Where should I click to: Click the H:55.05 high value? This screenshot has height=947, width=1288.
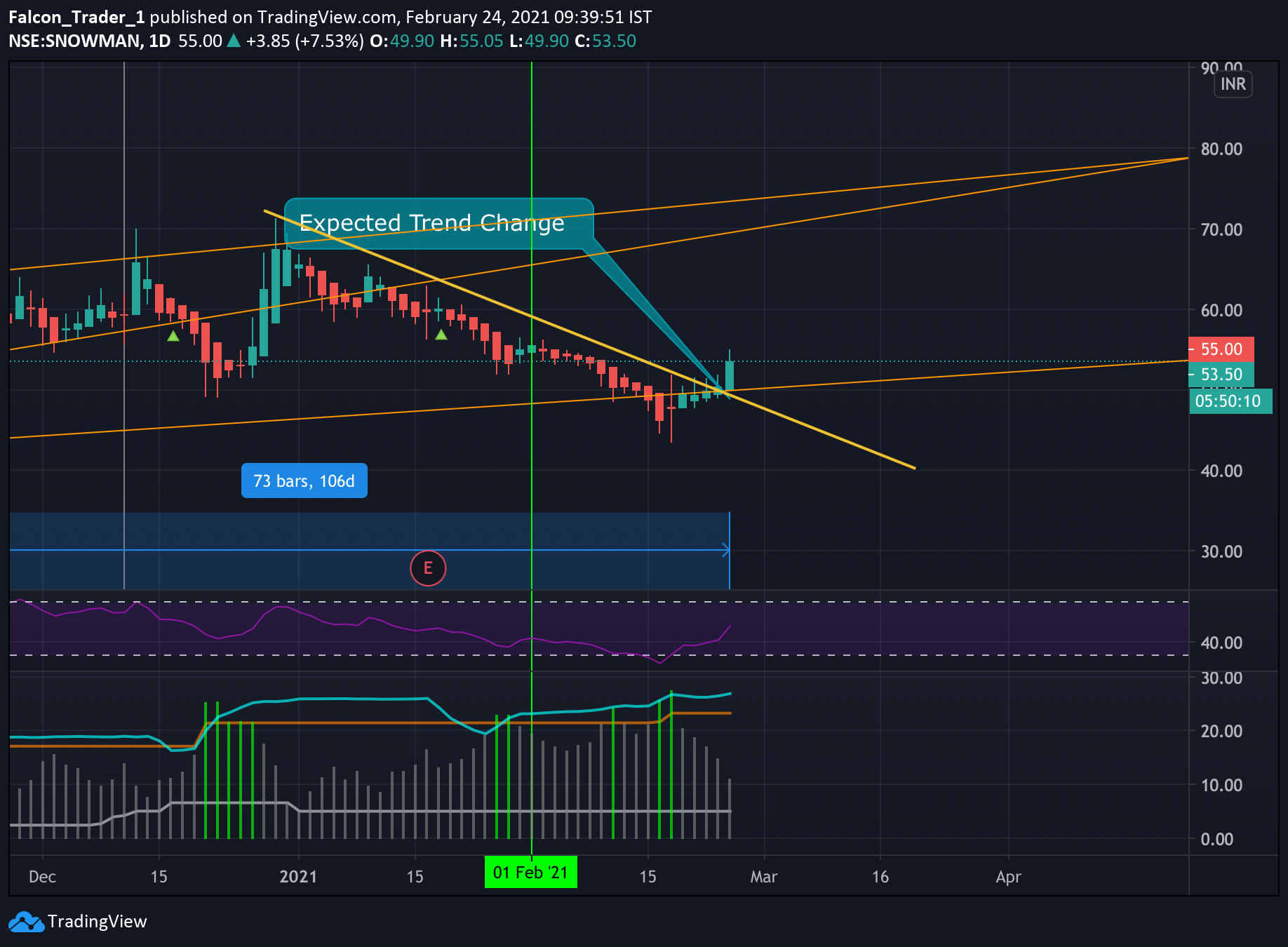471,41
